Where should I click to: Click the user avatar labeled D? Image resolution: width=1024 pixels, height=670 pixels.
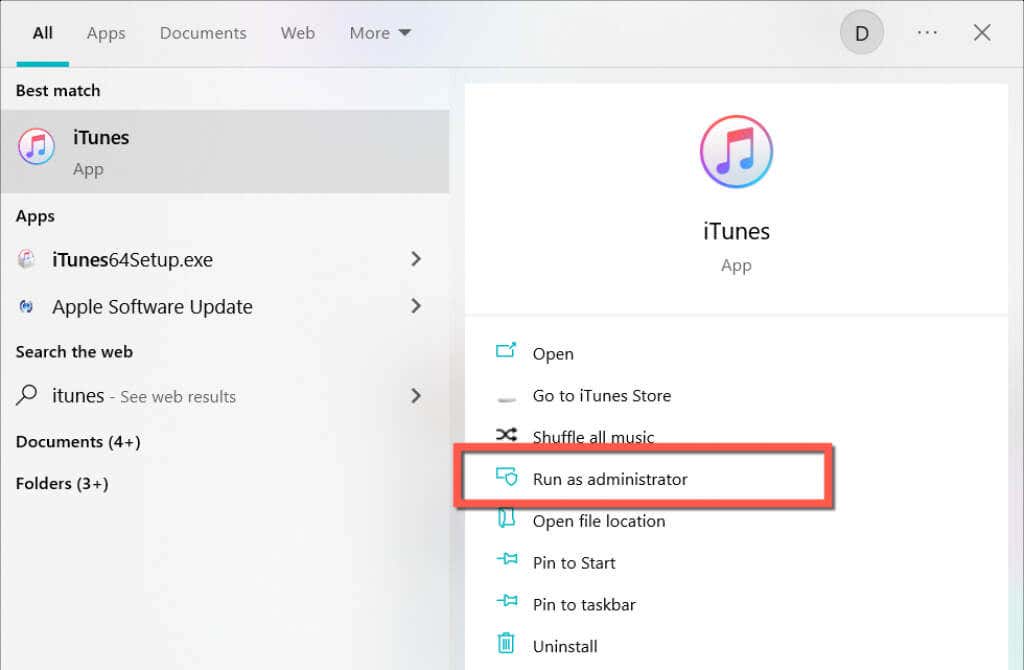[x=861, y=32]
